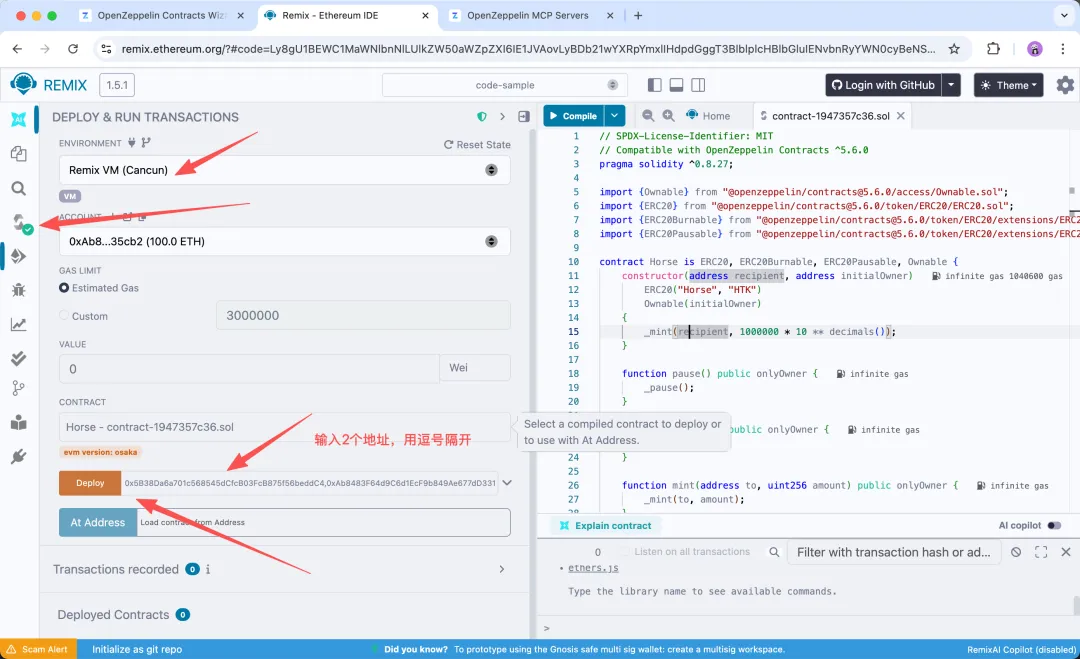Click the Scam Alert status bar item
The image size is (1080, 659).
pyautogui.click(x=38, y=649)
